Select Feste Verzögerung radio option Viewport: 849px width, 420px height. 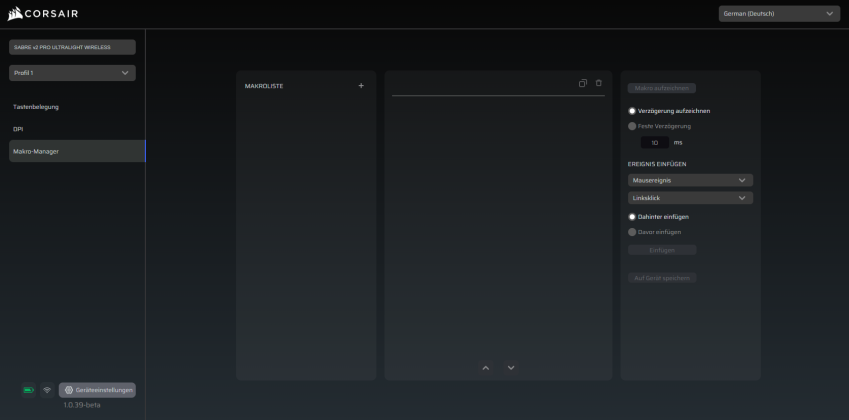click(632, 126)
